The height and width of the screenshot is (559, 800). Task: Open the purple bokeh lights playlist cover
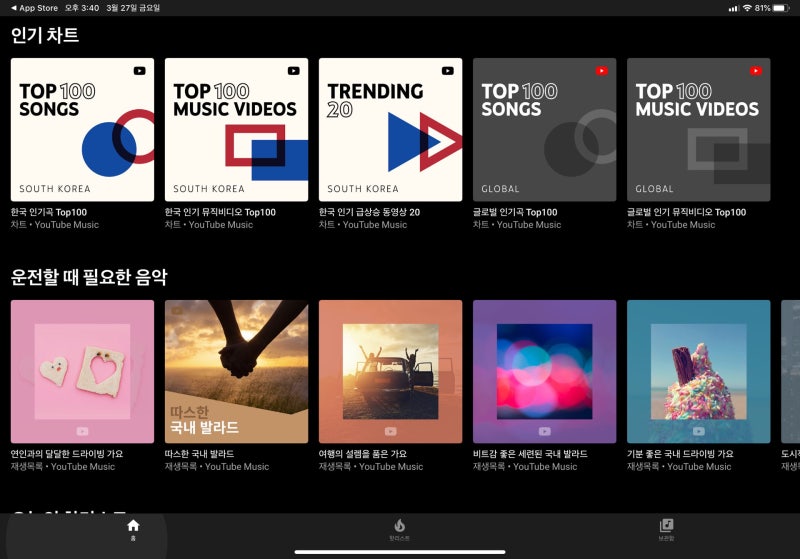(544, 371)
